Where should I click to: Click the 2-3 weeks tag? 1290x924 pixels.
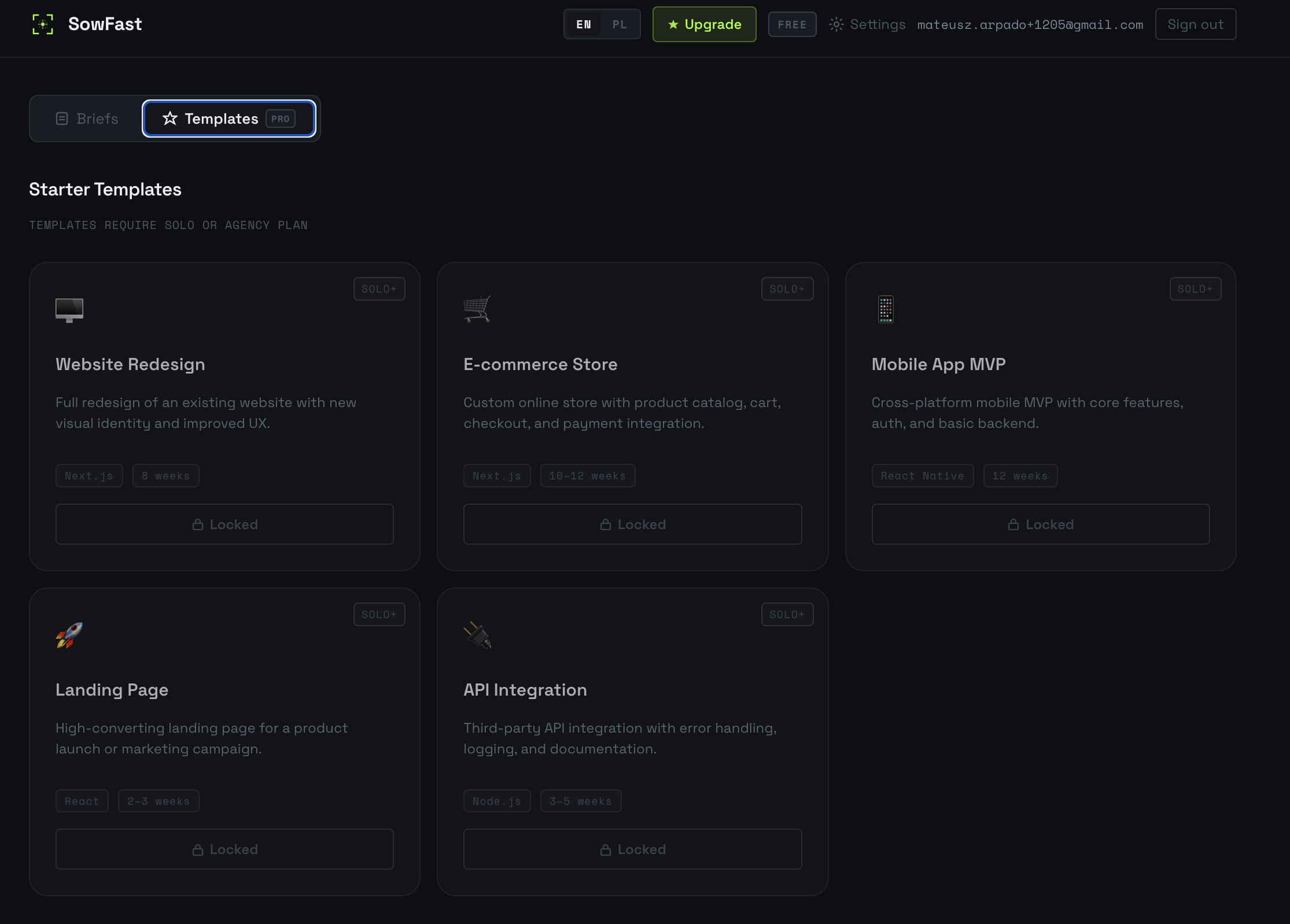(159, 801)
